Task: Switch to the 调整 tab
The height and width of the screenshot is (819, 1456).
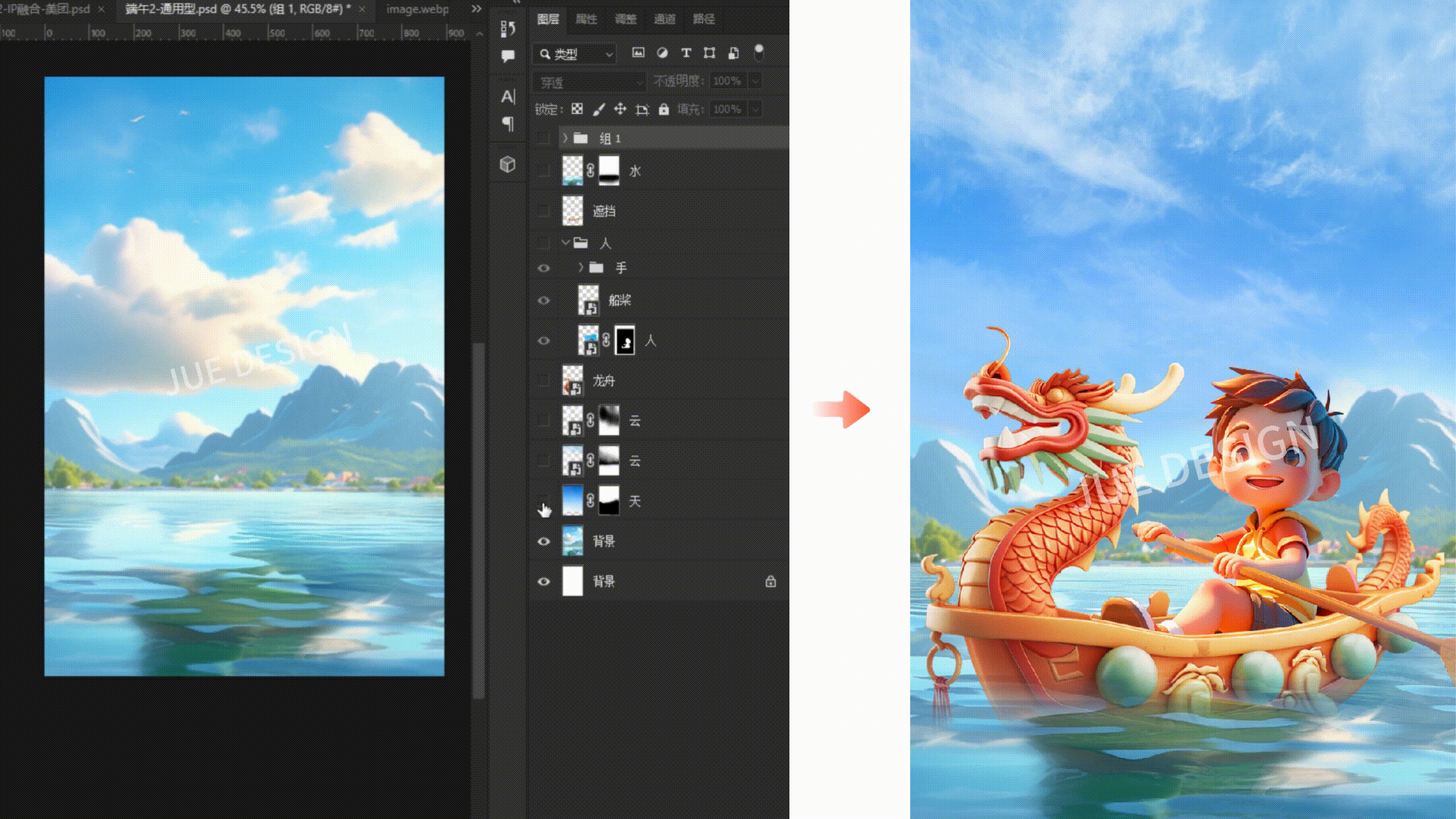Action: point(626,19)
